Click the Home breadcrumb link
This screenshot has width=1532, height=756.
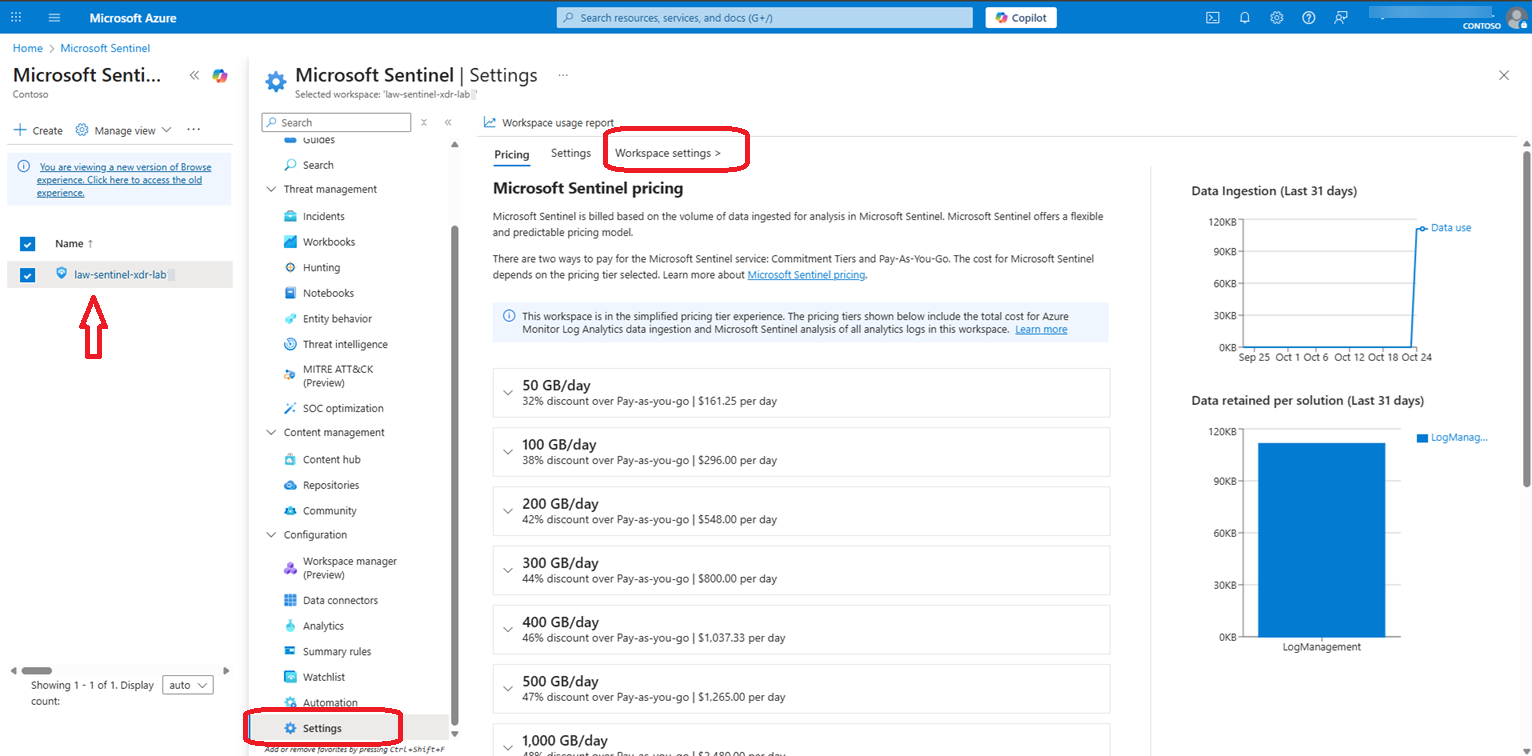pos(27,48)
